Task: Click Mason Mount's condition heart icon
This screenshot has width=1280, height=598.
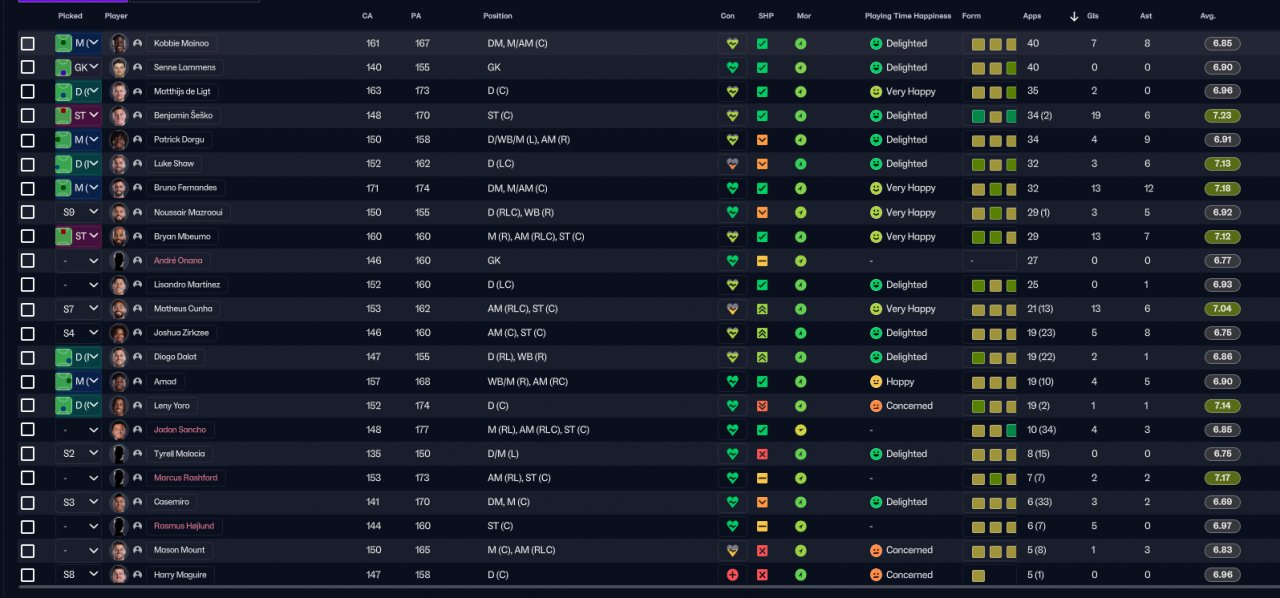Action: [x=732, y=550]
